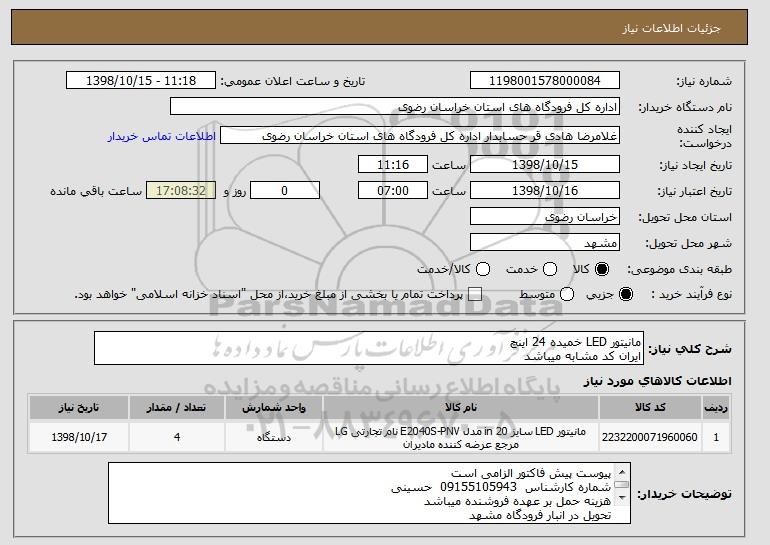Viewport: 770px width, 545px height.
Task: Click the request creator name field
Action: click(420, 136)
